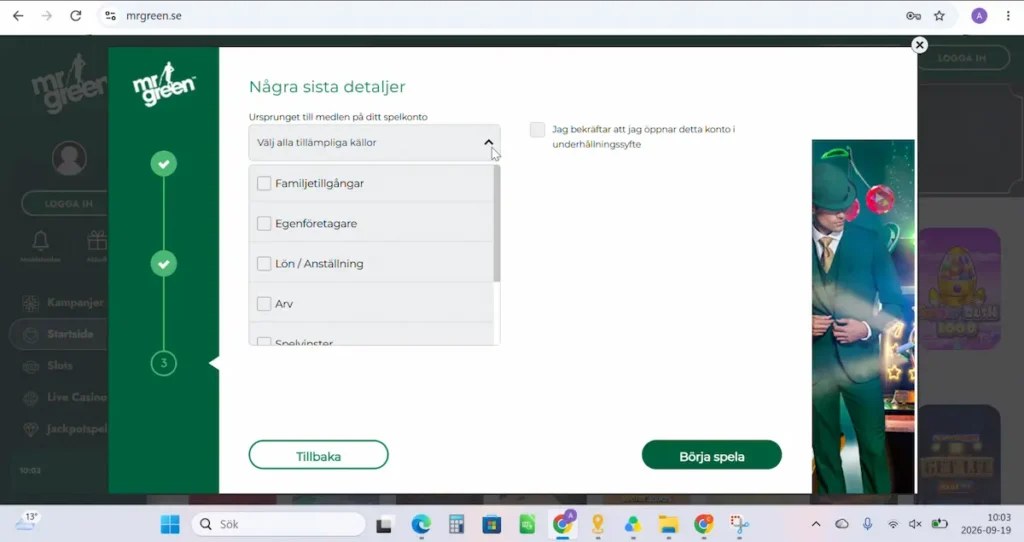The image size is (1024, 542).
Task: Close the registration dialog with the X
Action: coord(920,45)
